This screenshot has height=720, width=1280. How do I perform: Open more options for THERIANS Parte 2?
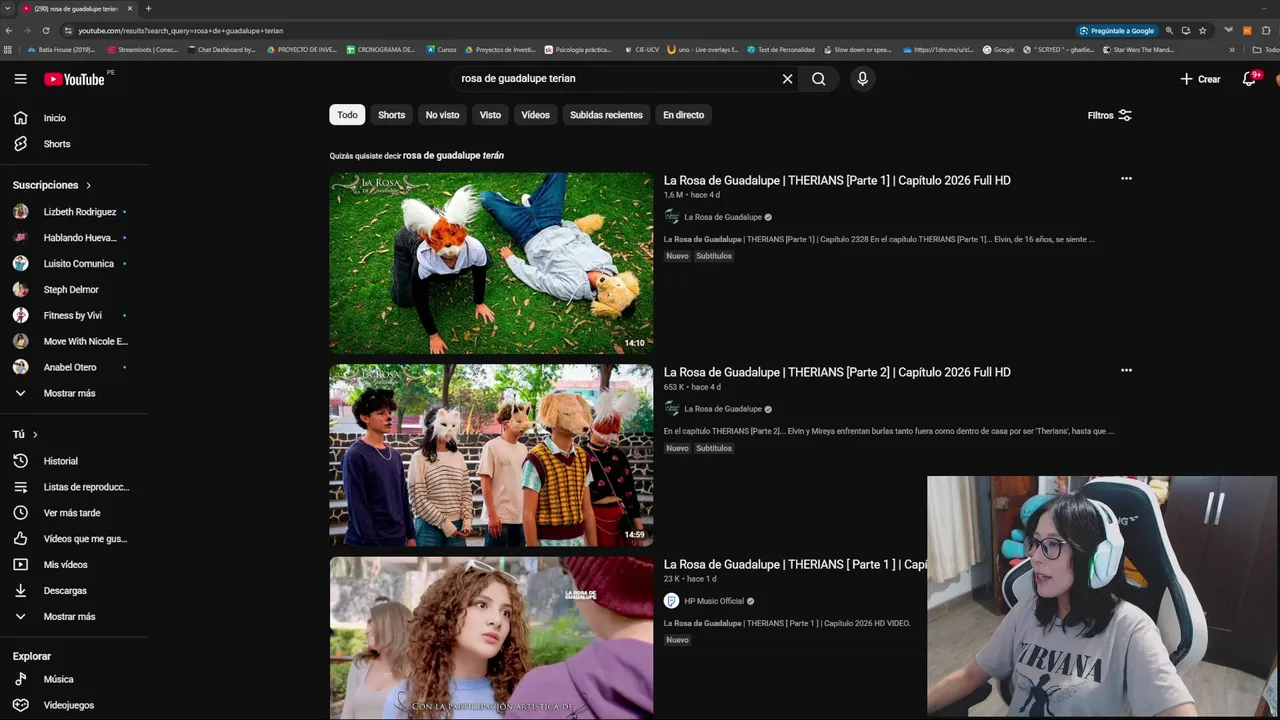tap(1126, 370)
